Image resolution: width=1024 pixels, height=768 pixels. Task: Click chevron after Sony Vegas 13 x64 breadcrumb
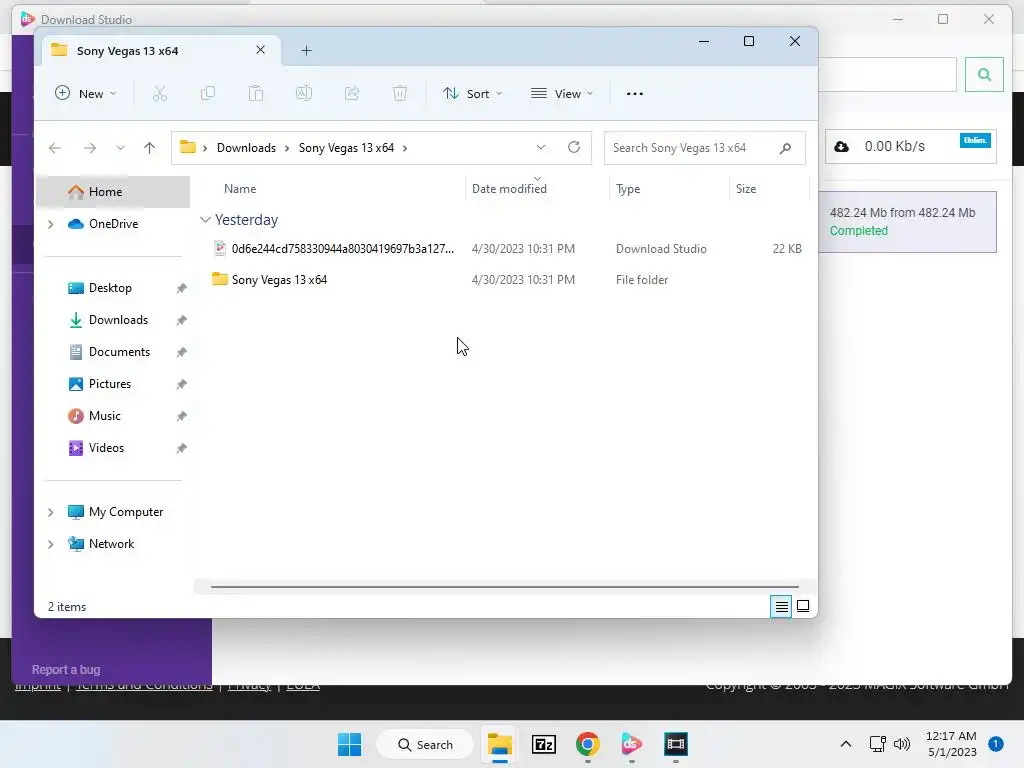pos(405,148)
